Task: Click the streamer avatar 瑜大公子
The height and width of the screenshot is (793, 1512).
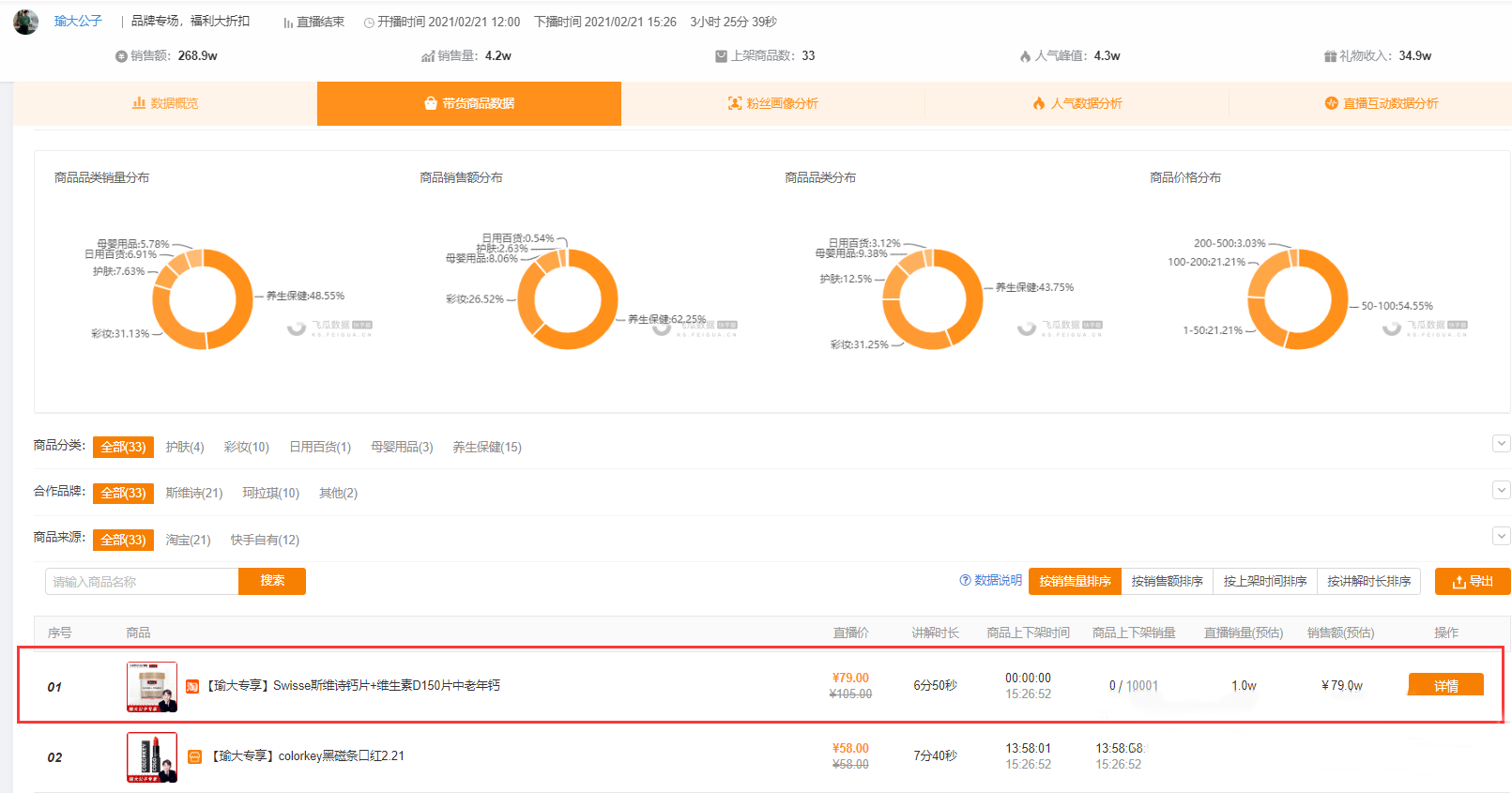Action: coord(25,21)
